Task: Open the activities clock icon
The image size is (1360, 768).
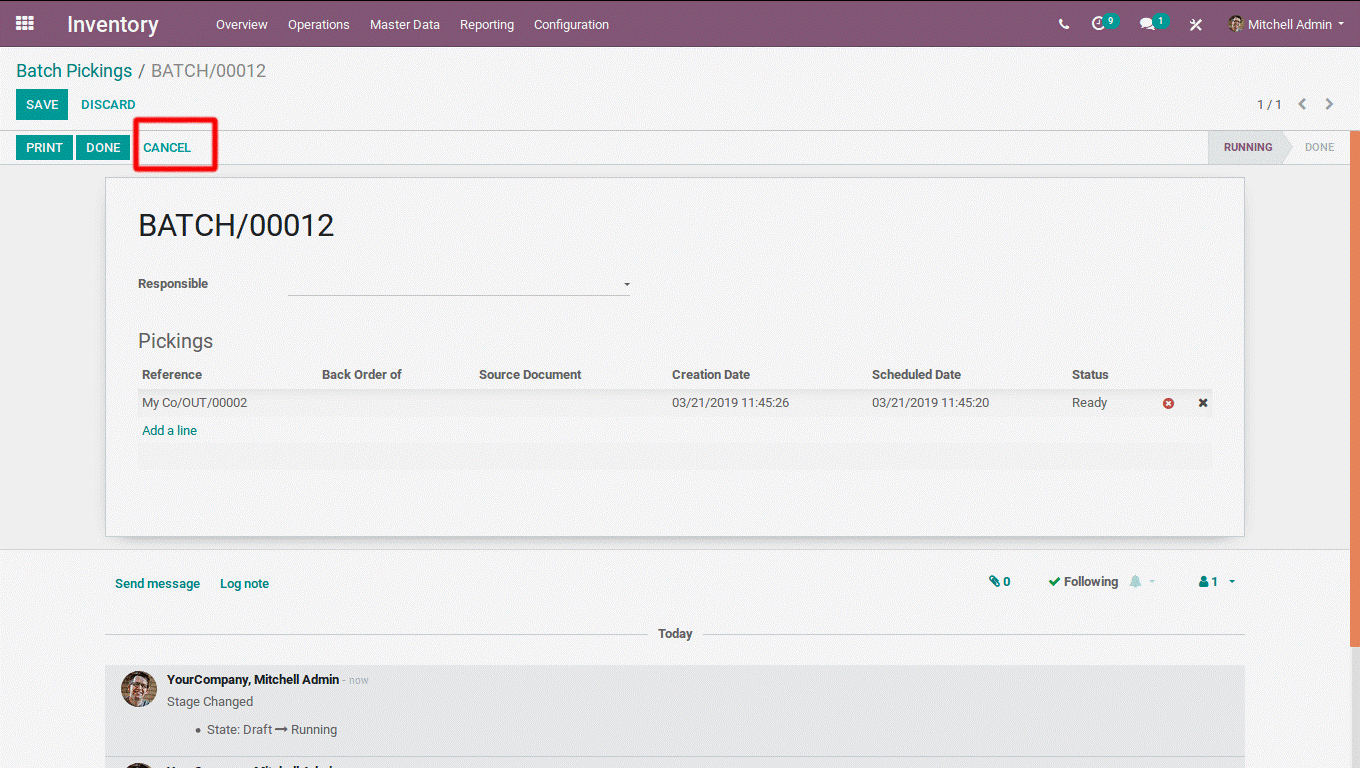Action: point(1100,24)
